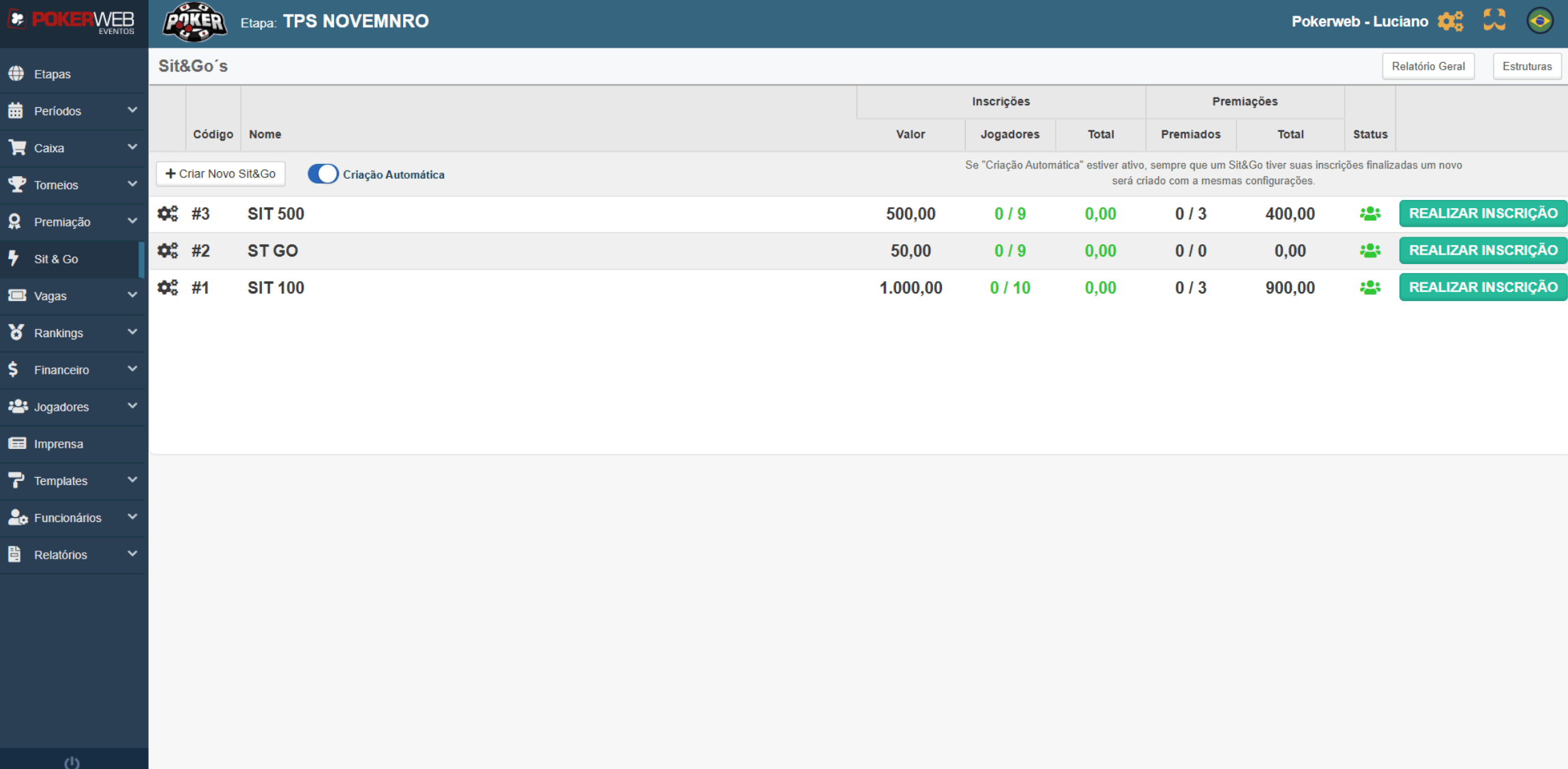
Task: Click Realizar Inscrição for ST GO
Action: coord(1483,250)
